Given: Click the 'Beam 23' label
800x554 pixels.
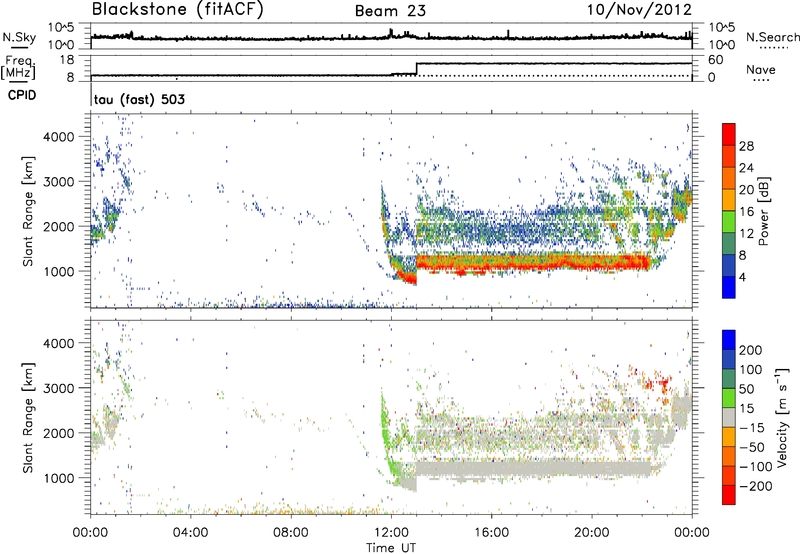Looking at the screenshot, I should [x=390, y=11].
